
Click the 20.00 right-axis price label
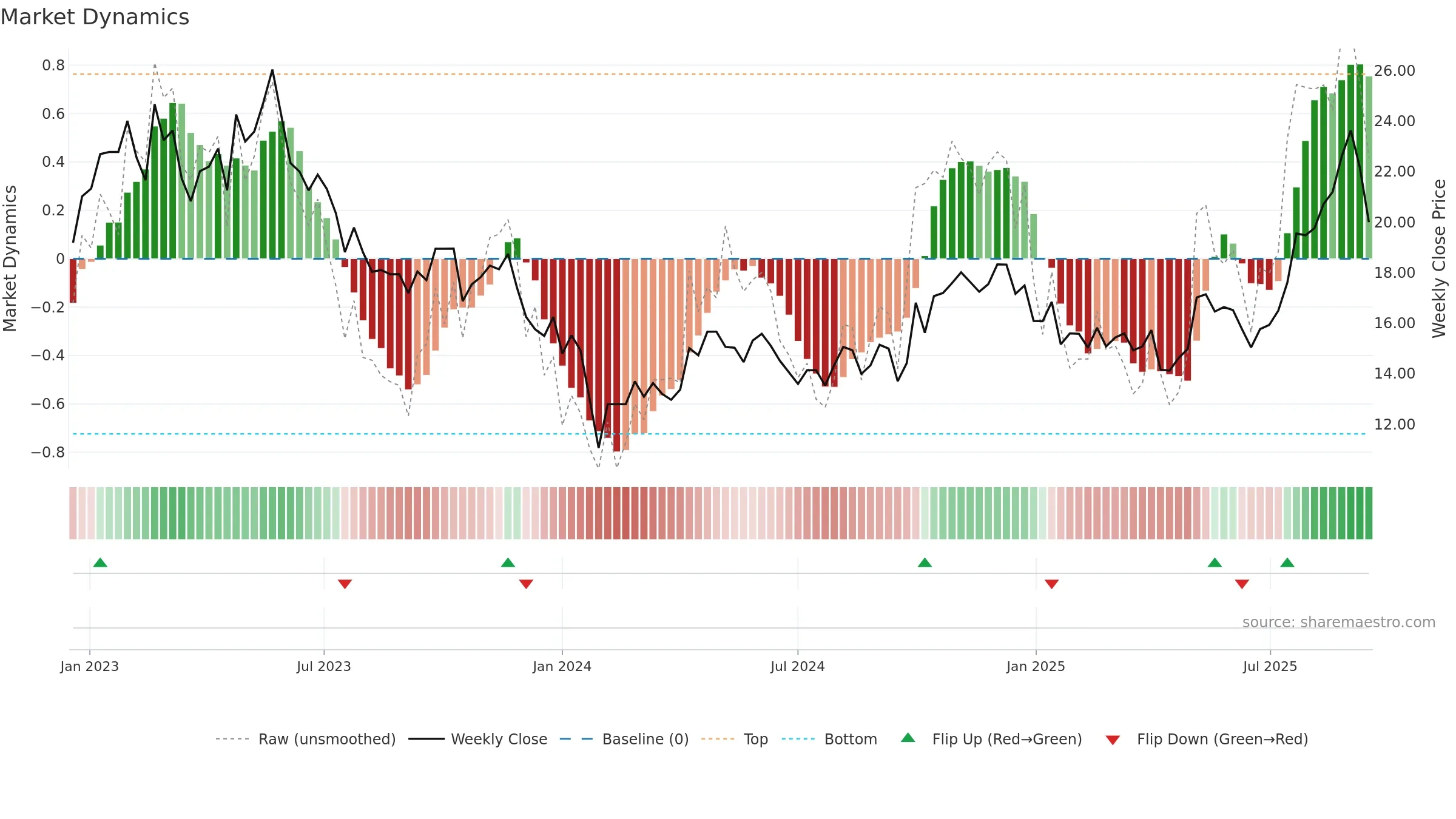coord(1395,223)
